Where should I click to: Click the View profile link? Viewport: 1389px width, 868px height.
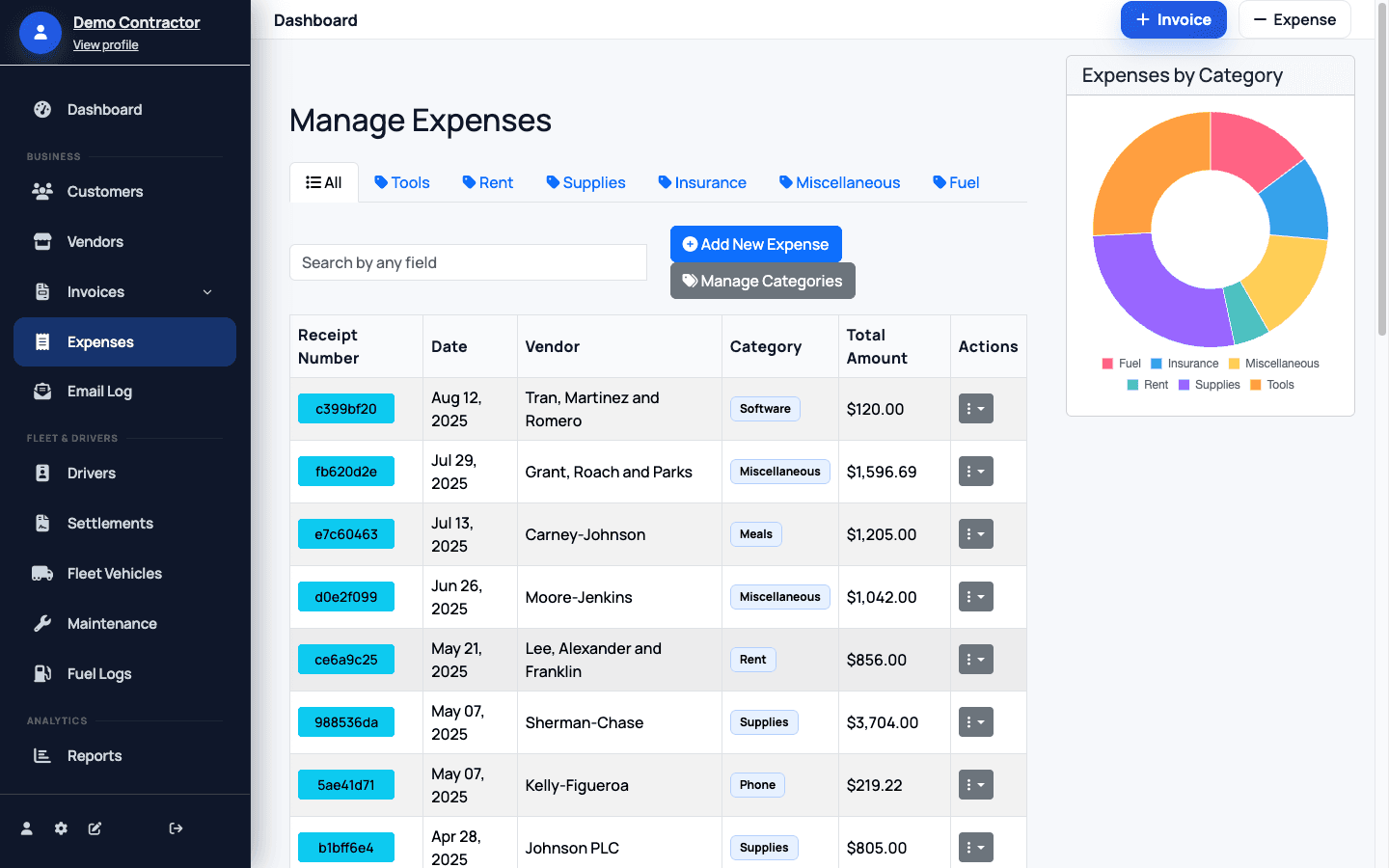(106, 45)
